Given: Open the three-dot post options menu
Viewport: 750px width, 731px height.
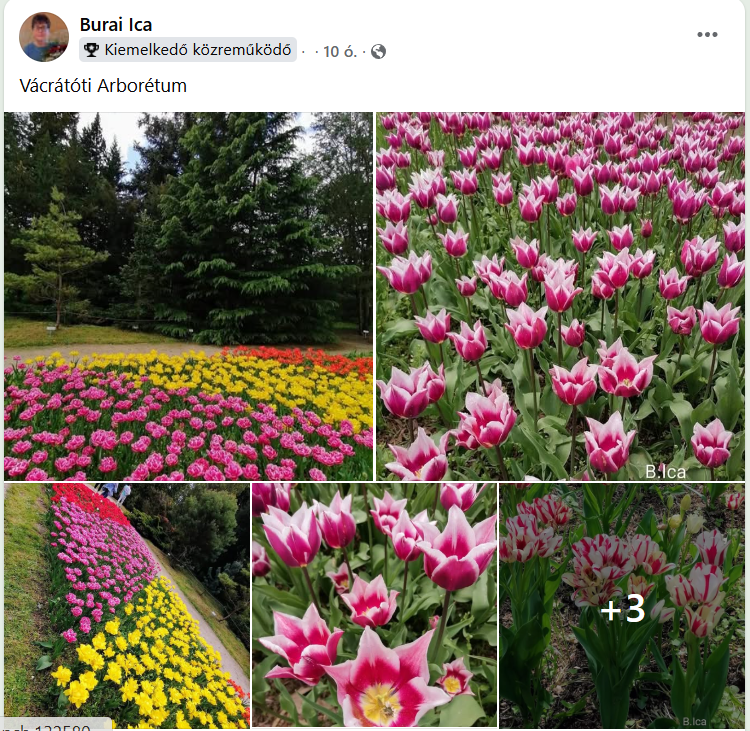Looking at the screenshot, I should coord(707,34).
